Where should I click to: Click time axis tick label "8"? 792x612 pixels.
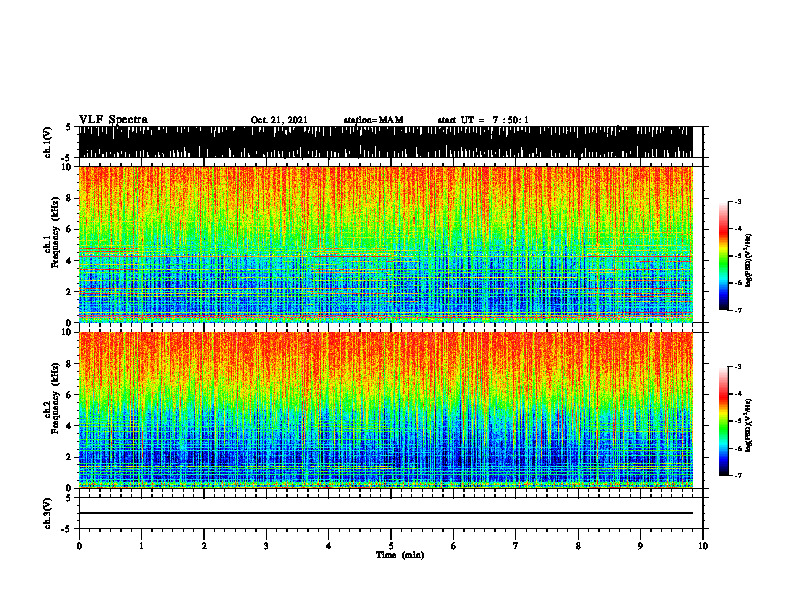[x=578, y=546]
